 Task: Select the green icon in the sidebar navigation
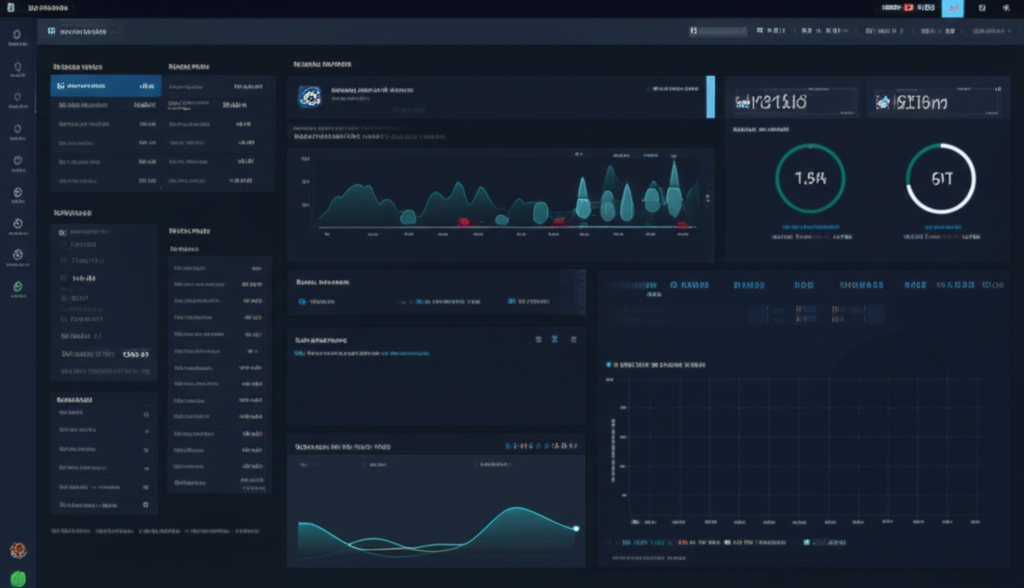[x=17, y=287]
